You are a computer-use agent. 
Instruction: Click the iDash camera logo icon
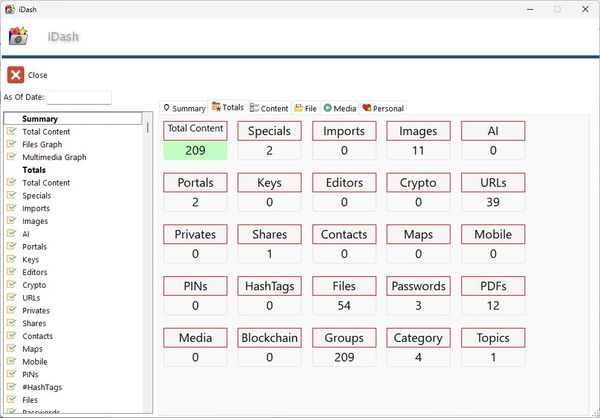[x=18, y=37]
